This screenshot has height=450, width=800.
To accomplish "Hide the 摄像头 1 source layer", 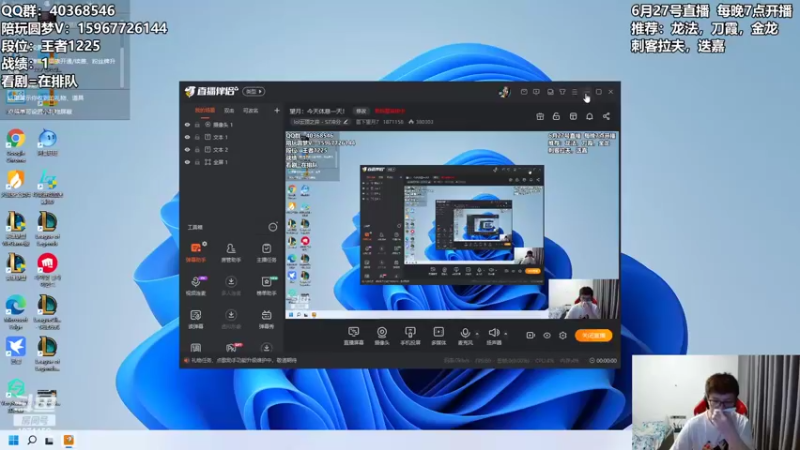I will click(x=187, y=124).
